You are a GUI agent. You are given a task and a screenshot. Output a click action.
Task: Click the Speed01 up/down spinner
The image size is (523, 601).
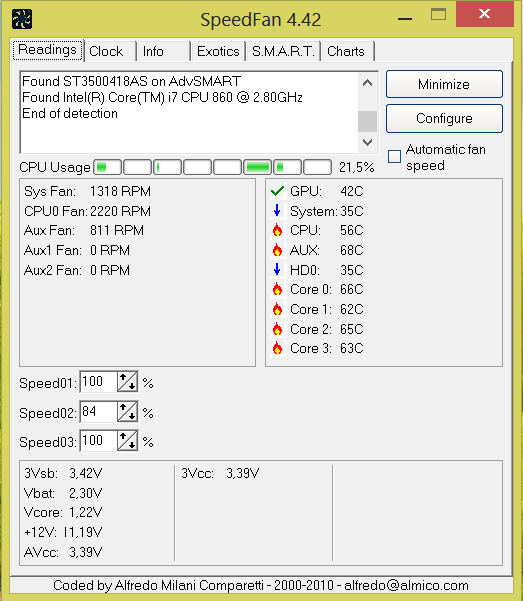[127, 382]
